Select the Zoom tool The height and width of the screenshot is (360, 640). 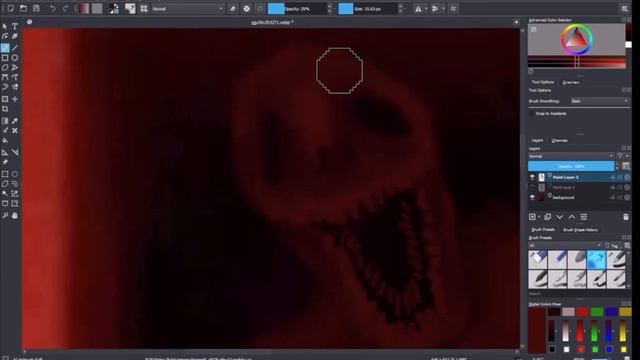click(x=5, y=216)
